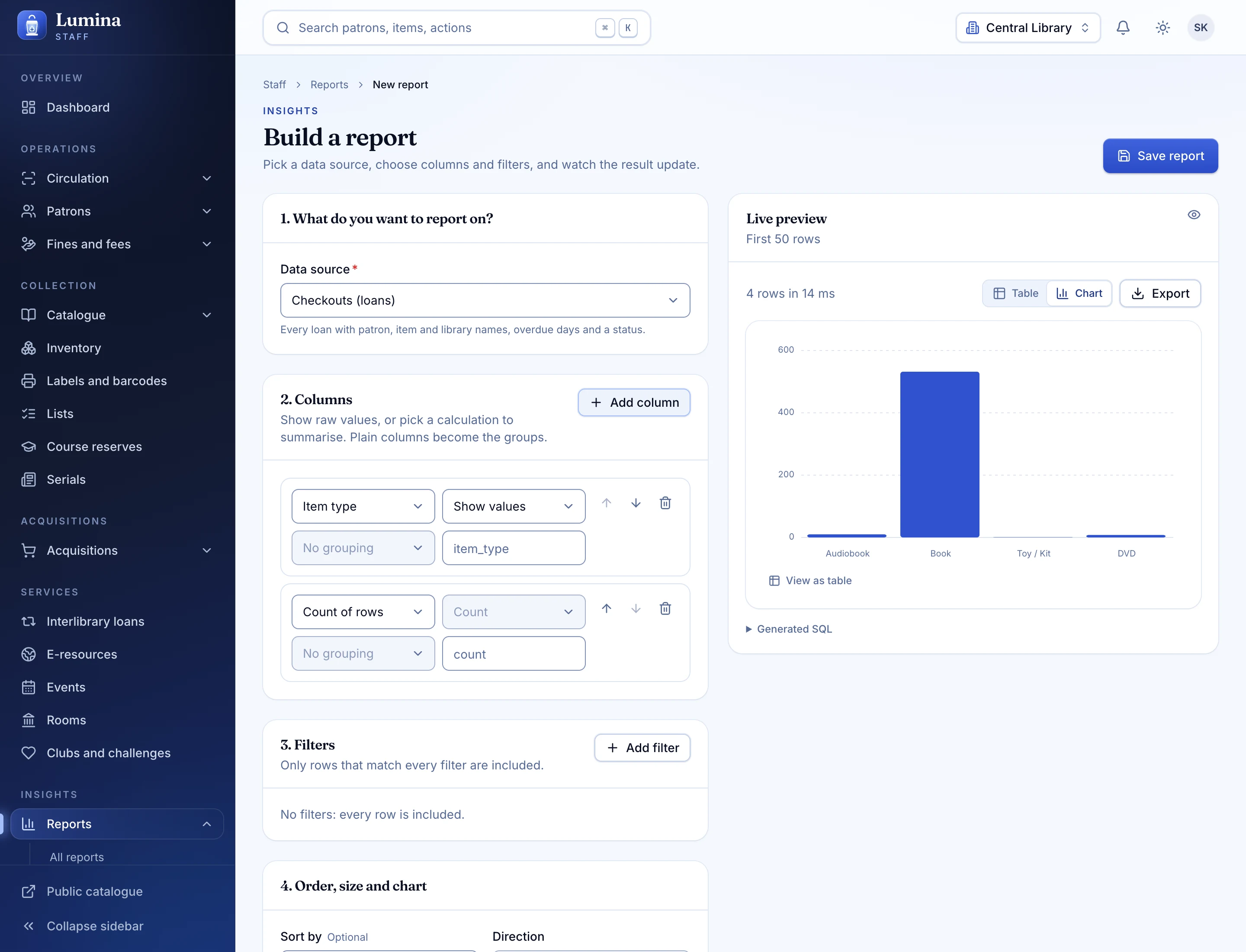Open Clubs and challenges

[117, 753]
